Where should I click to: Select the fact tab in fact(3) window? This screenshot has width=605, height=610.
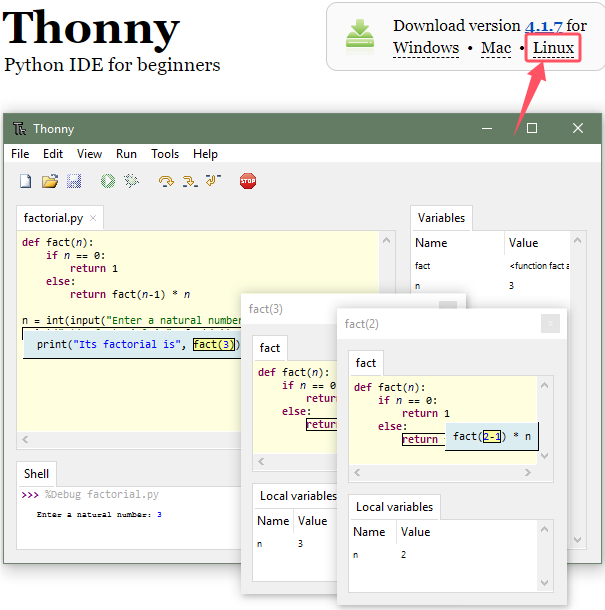pos(270,348)
